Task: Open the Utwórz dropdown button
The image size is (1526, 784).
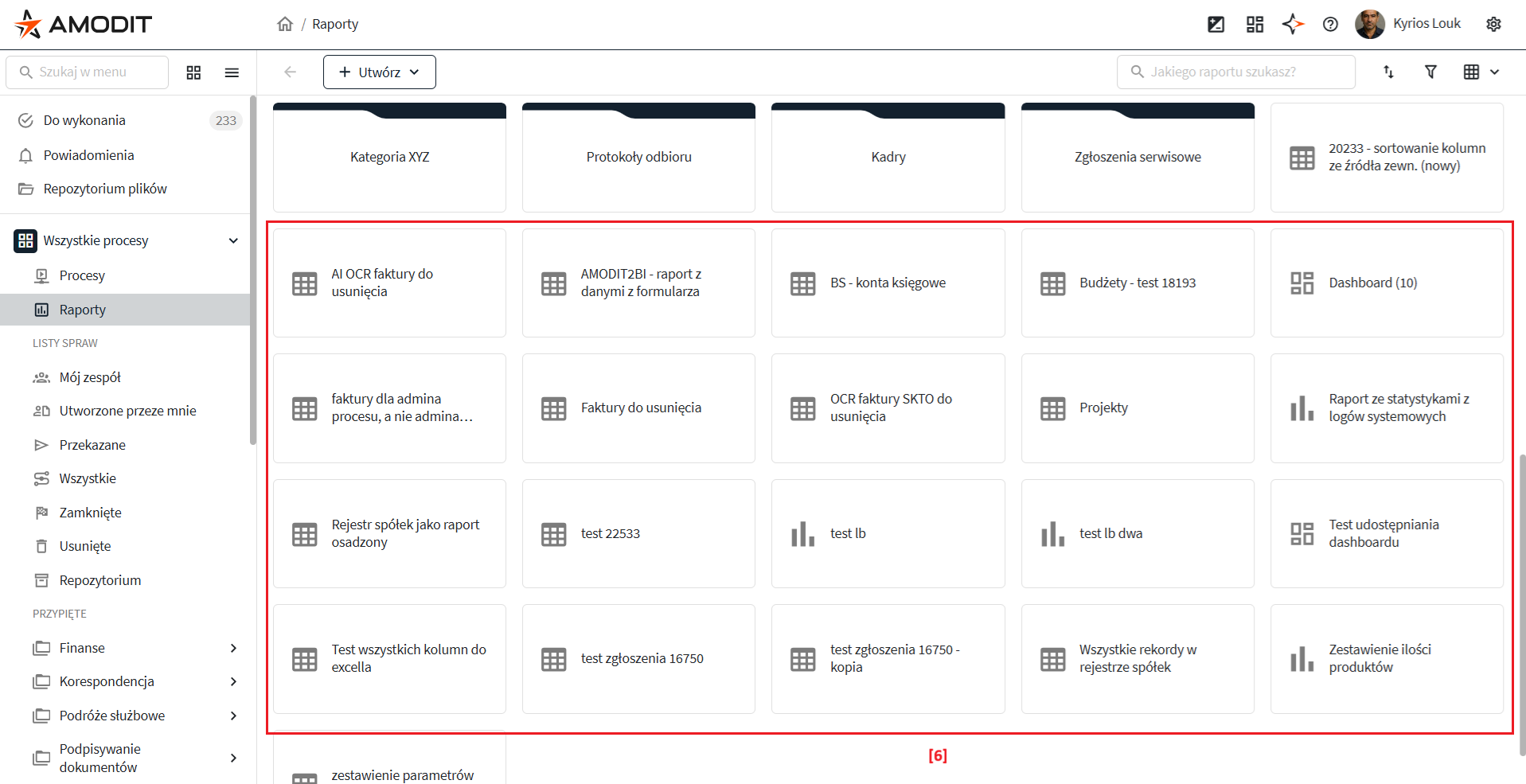Action: (379, 72)
